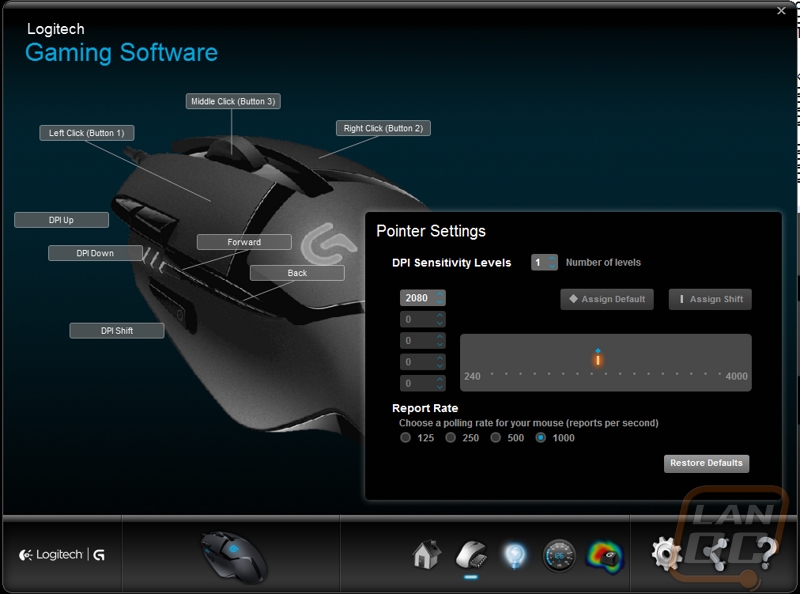Click the Back button label

(297, 273)
